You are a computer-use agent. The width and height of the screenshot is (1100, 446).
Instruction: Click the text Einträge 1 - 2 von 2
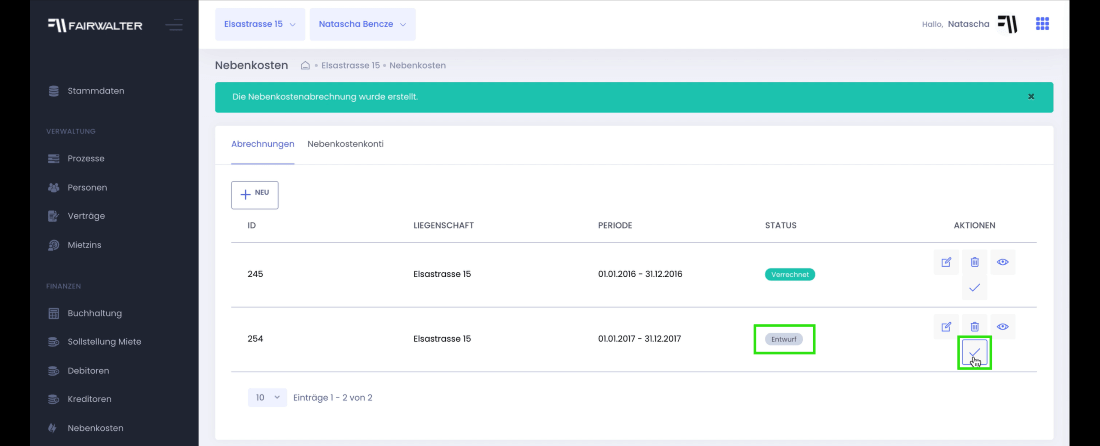click(x=333, y=398)
